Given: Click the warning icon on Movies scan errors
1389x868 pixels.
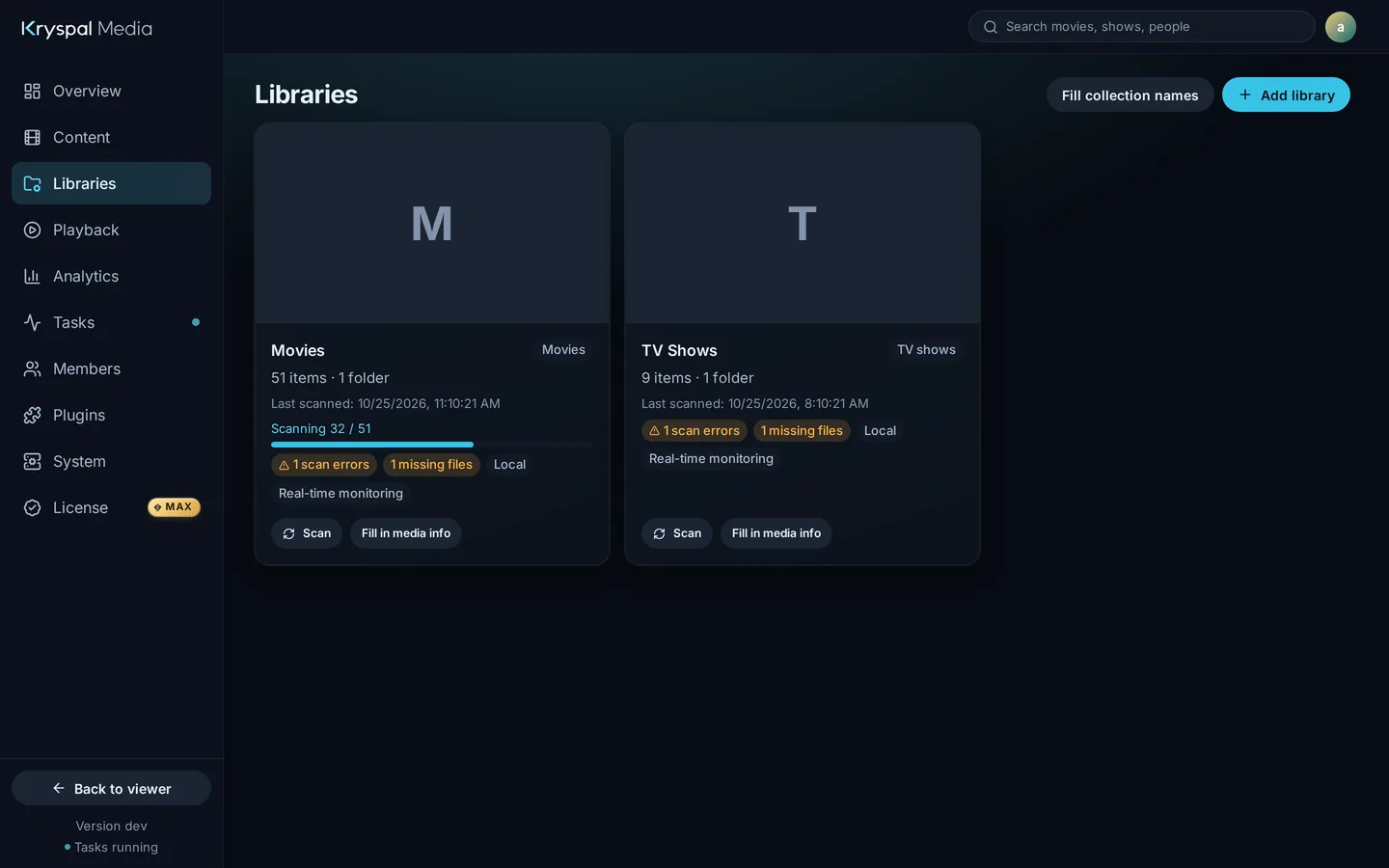Looking at the screenshot, I should 284,465.
